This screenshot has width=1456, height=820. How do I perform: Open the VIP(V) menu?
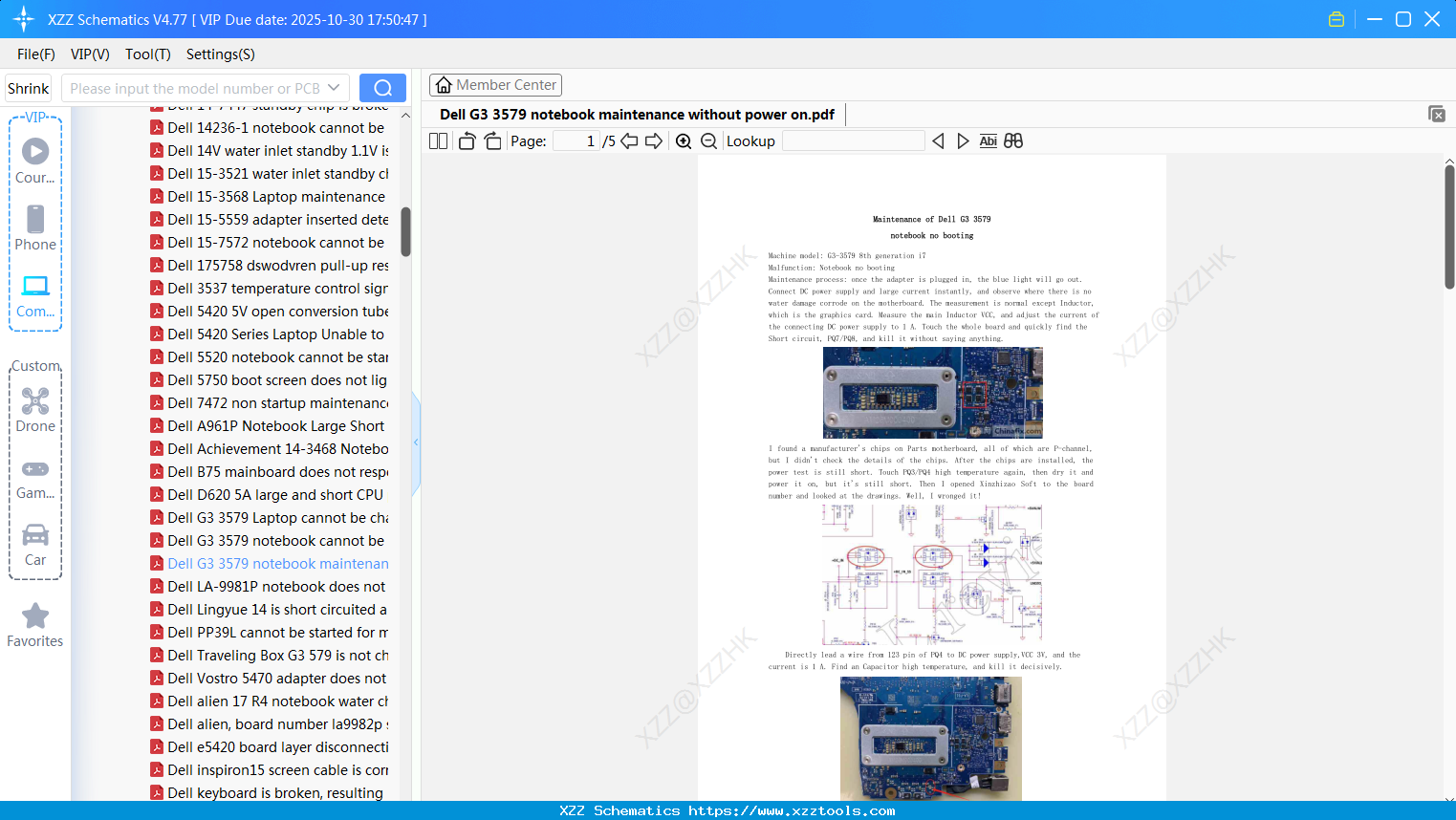tap(90, 54)
